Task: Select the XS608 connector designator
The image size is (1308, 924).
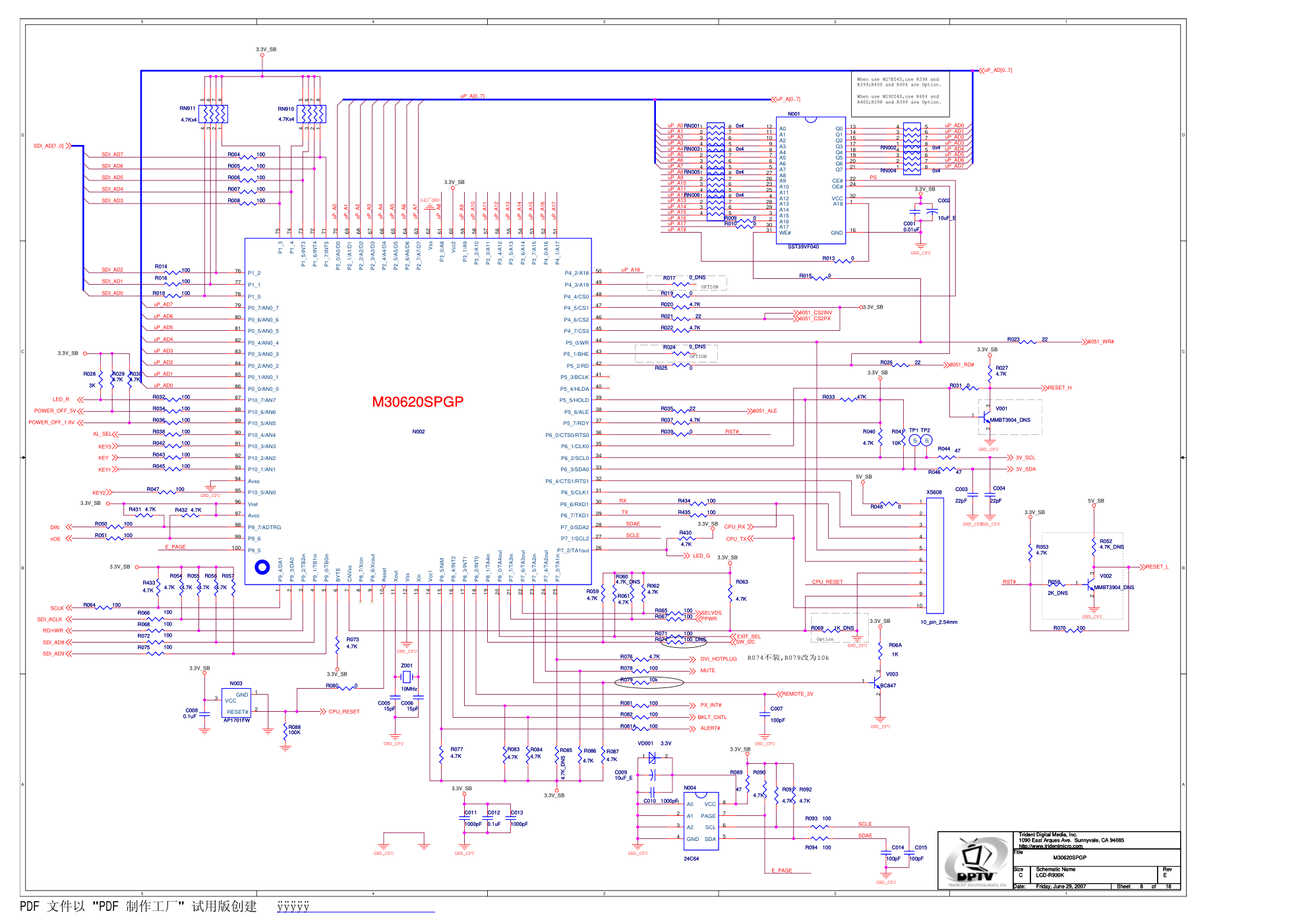Action: coord(934,492)
